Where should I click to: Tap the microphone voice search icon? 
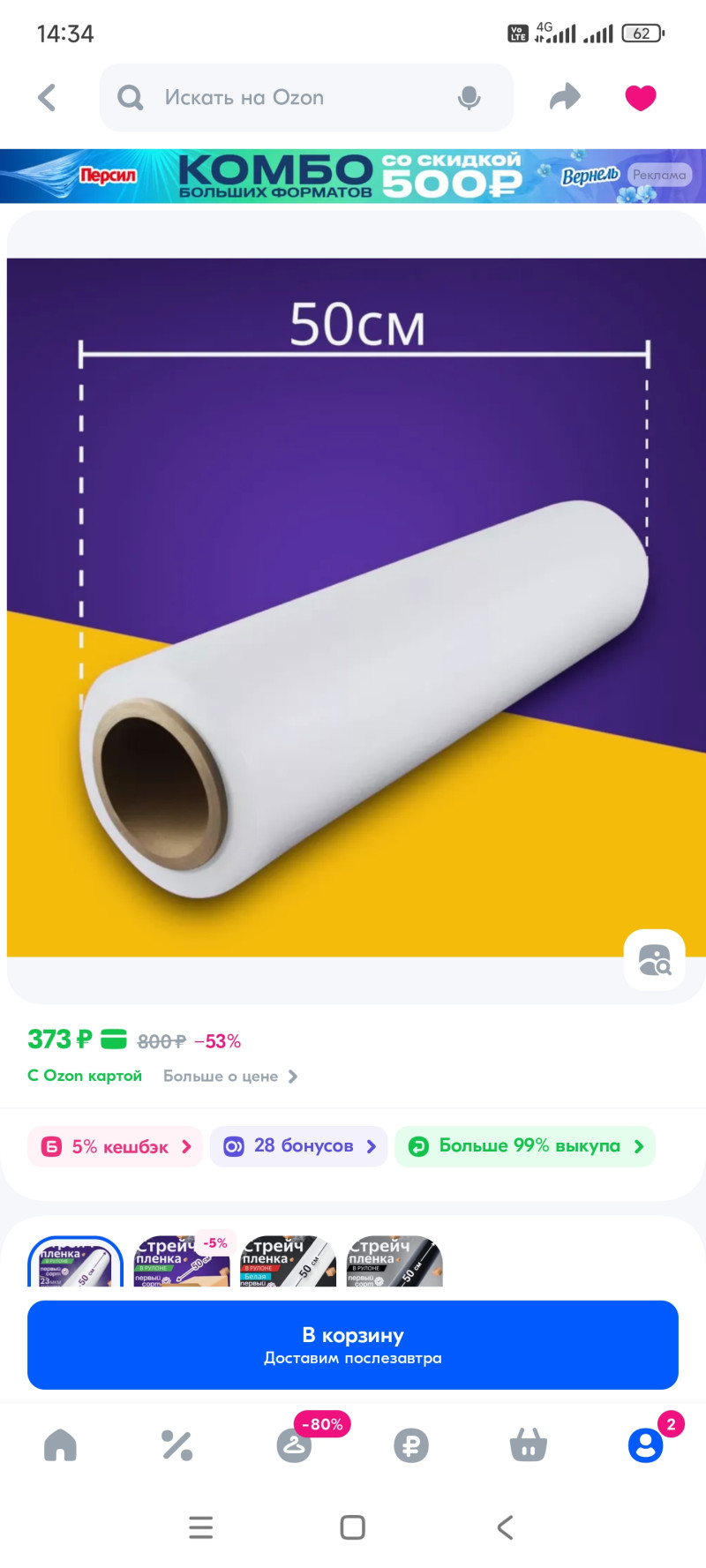[x=469, y=98]
